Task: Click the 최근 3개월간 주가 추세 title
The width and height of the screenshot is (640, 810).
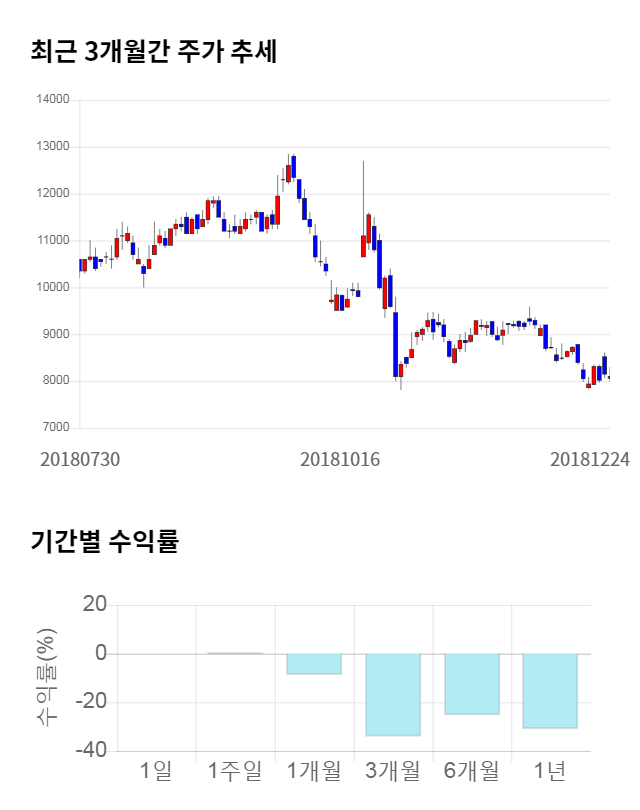Action: [154, 51]
